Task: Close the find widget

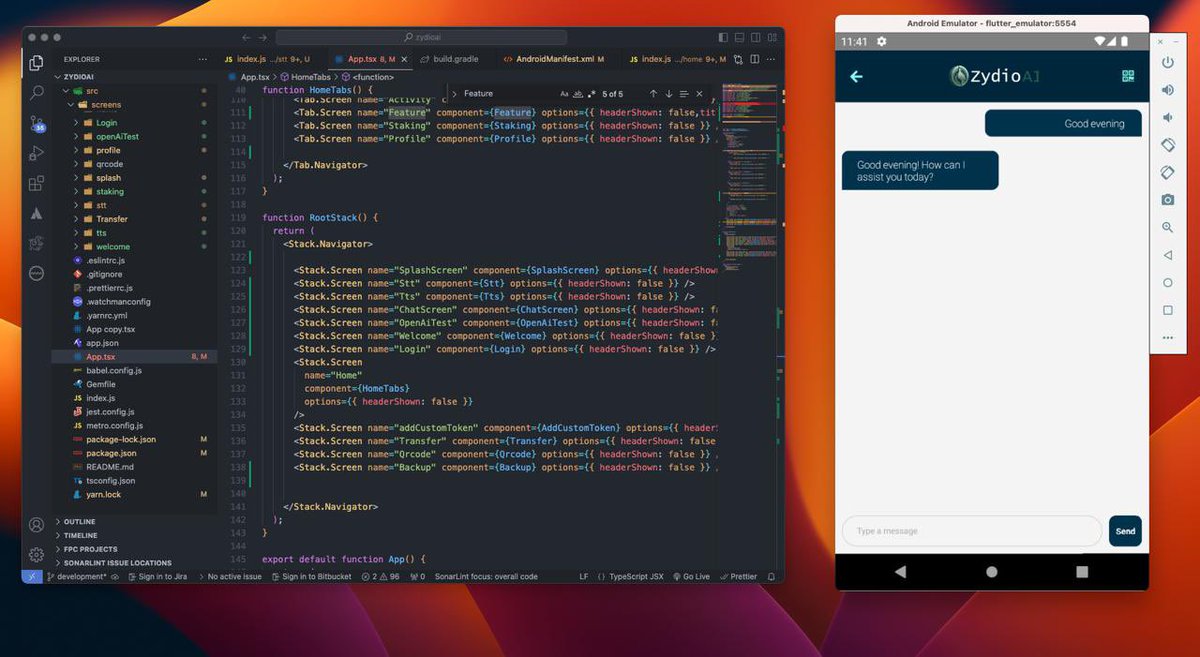Action: (700, 94)
